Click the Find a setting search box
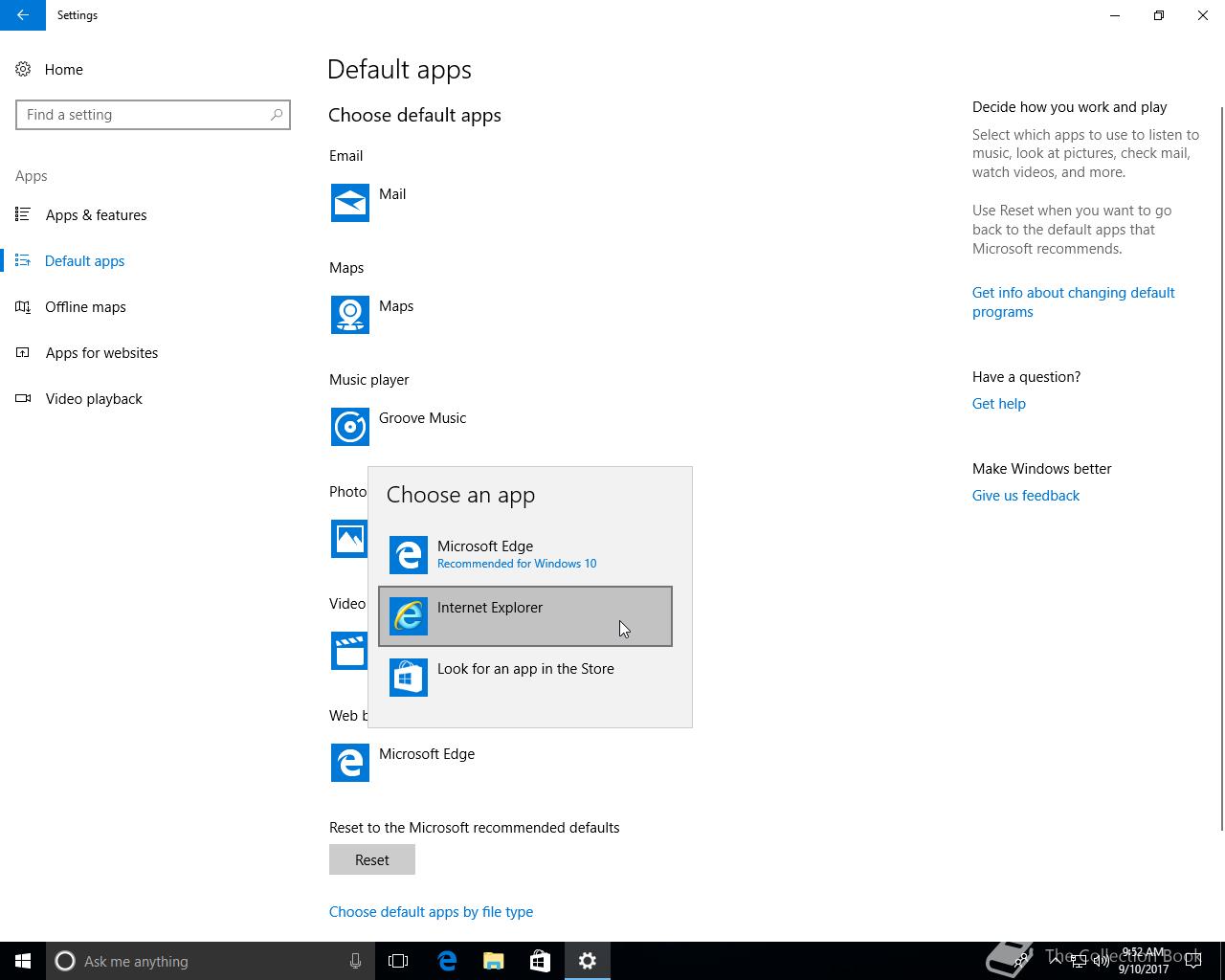Image resolution: width=1225 pixels, height=980 pixels. click(x=153, y=115)
